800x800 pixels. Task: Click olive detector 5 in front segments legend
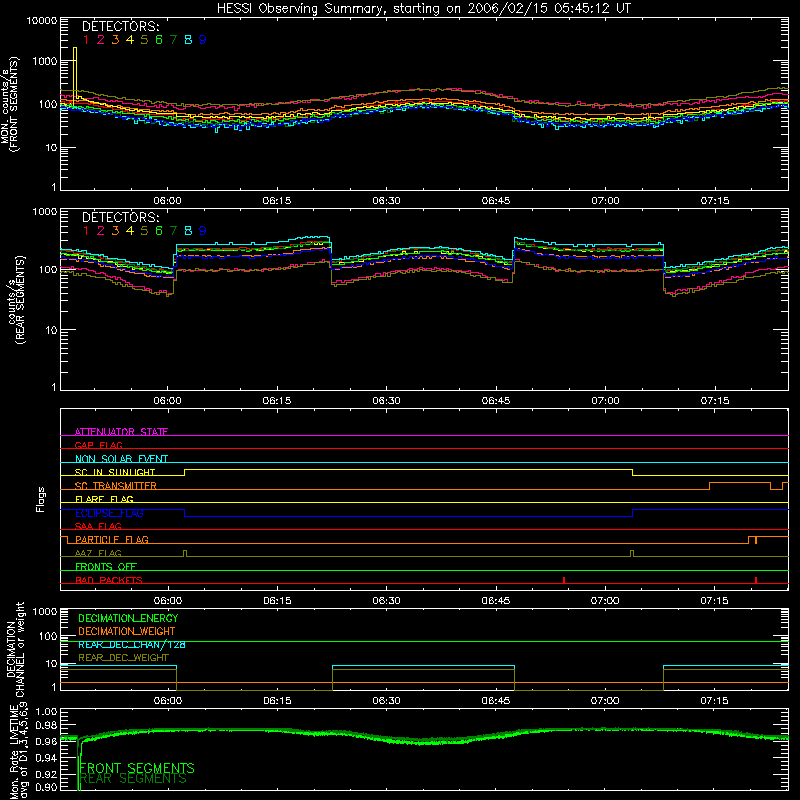144,39
